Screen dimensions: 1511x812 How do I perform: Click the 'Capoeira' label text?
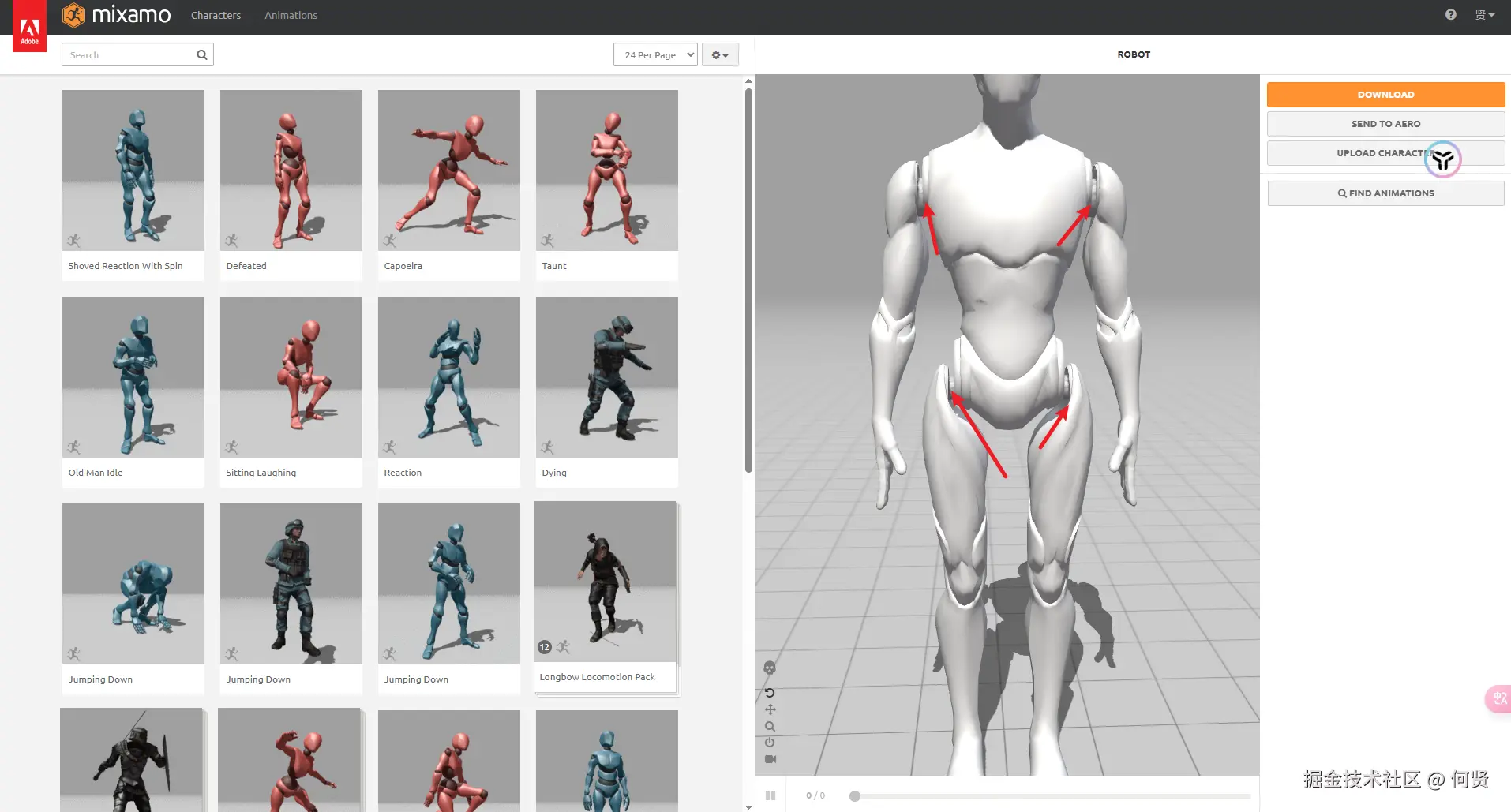[x=403, y=266]
